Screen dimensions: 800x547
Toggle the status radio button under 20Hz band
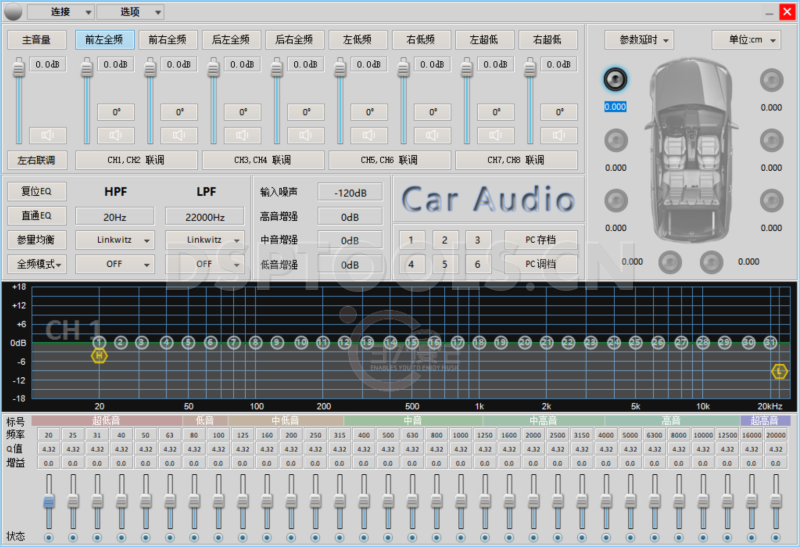(x=47, y=537)
